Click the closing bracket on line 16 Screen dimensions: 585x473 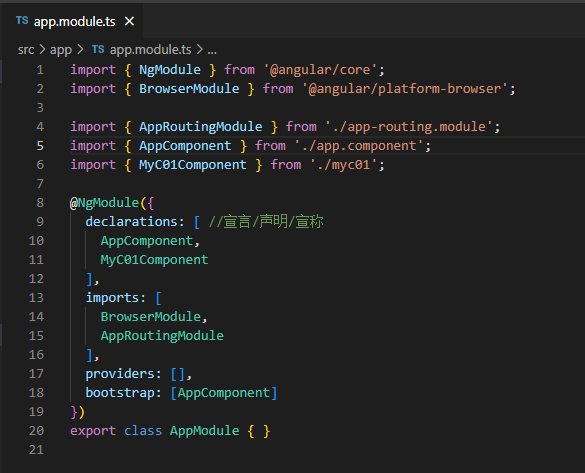coord(89,355)
